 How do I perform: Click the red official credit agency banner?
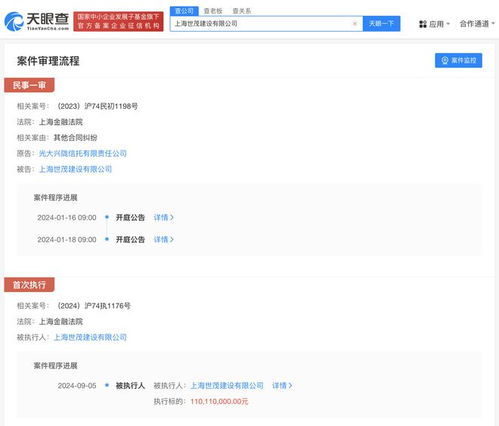tap(118, 21)
